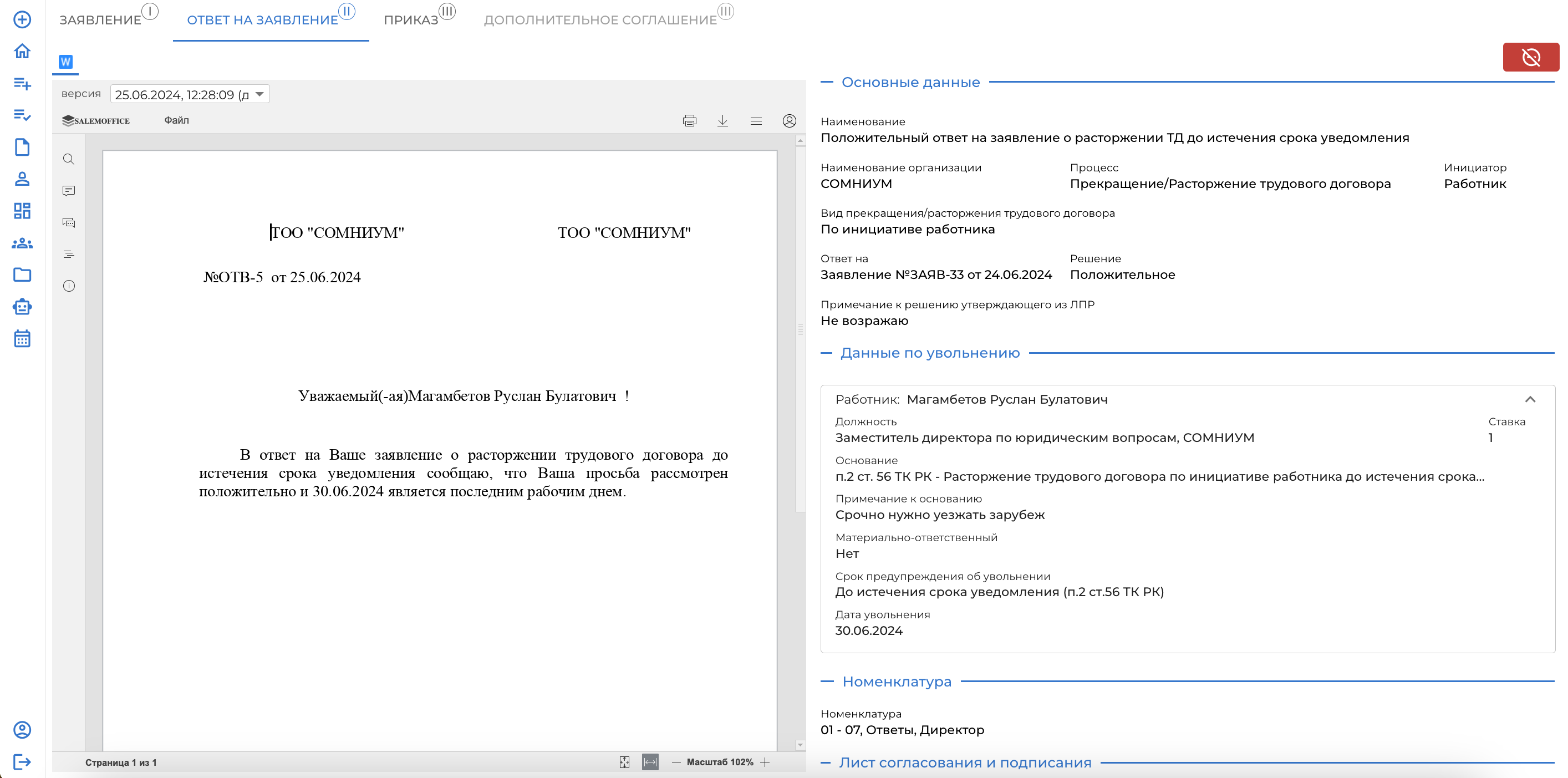Toggle fit-to-page view mode

coord(624,762)
